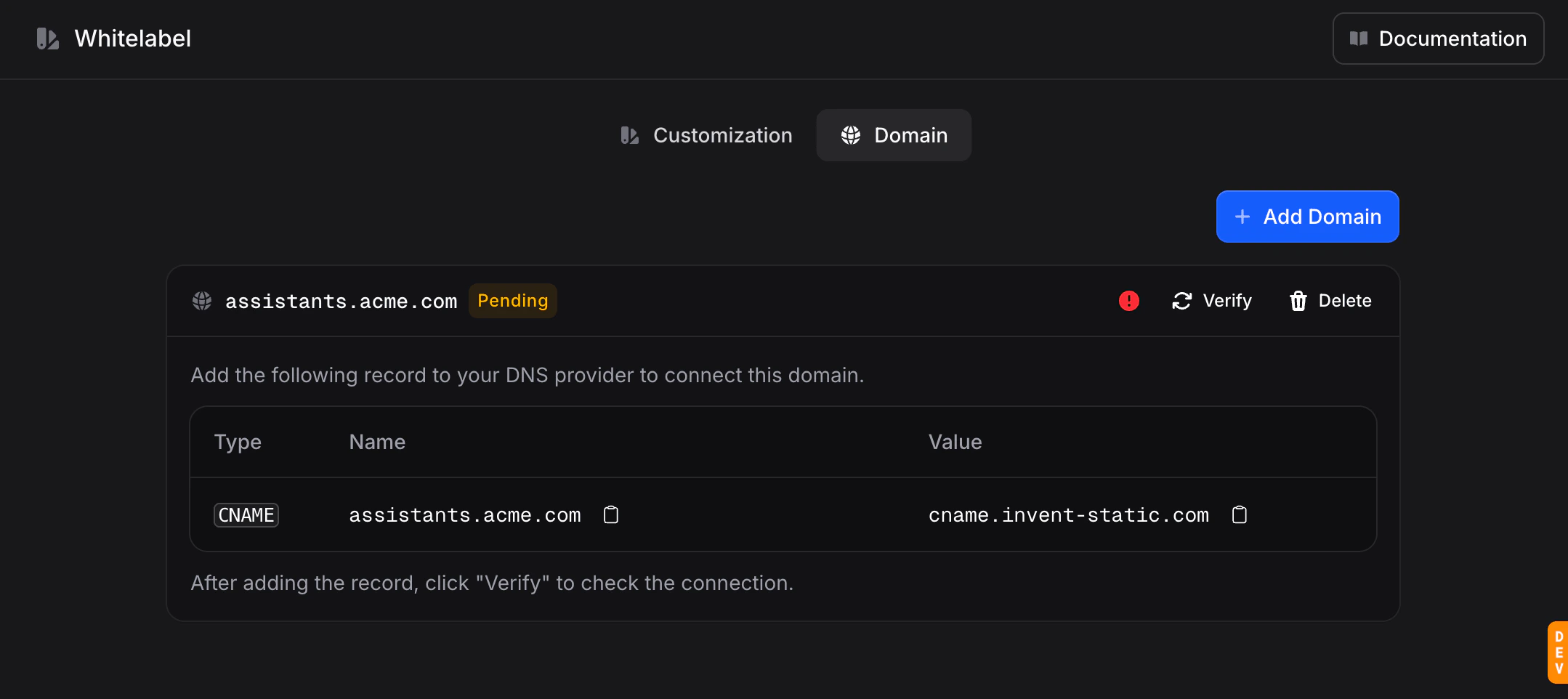Delete the assistants.acme.com domain
Viewport: 1568px width, 699px height.
[x=1330, y=301]
